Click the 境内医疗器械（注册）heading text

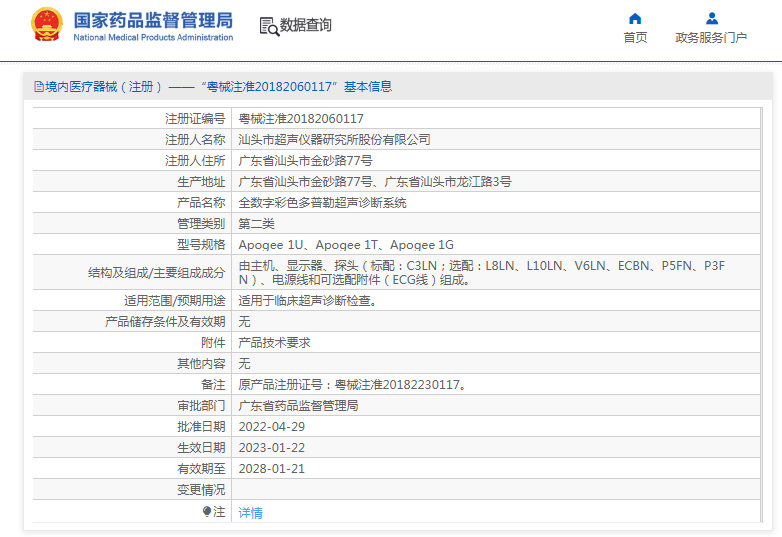tap(104, 87)
